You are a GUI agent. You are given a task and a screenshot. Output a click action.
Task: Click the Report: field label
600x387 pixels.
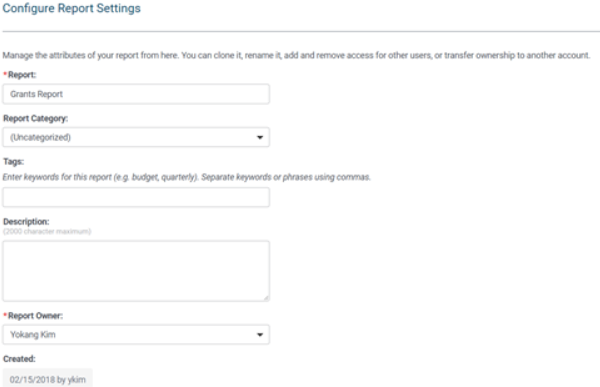tap(22, 75)
